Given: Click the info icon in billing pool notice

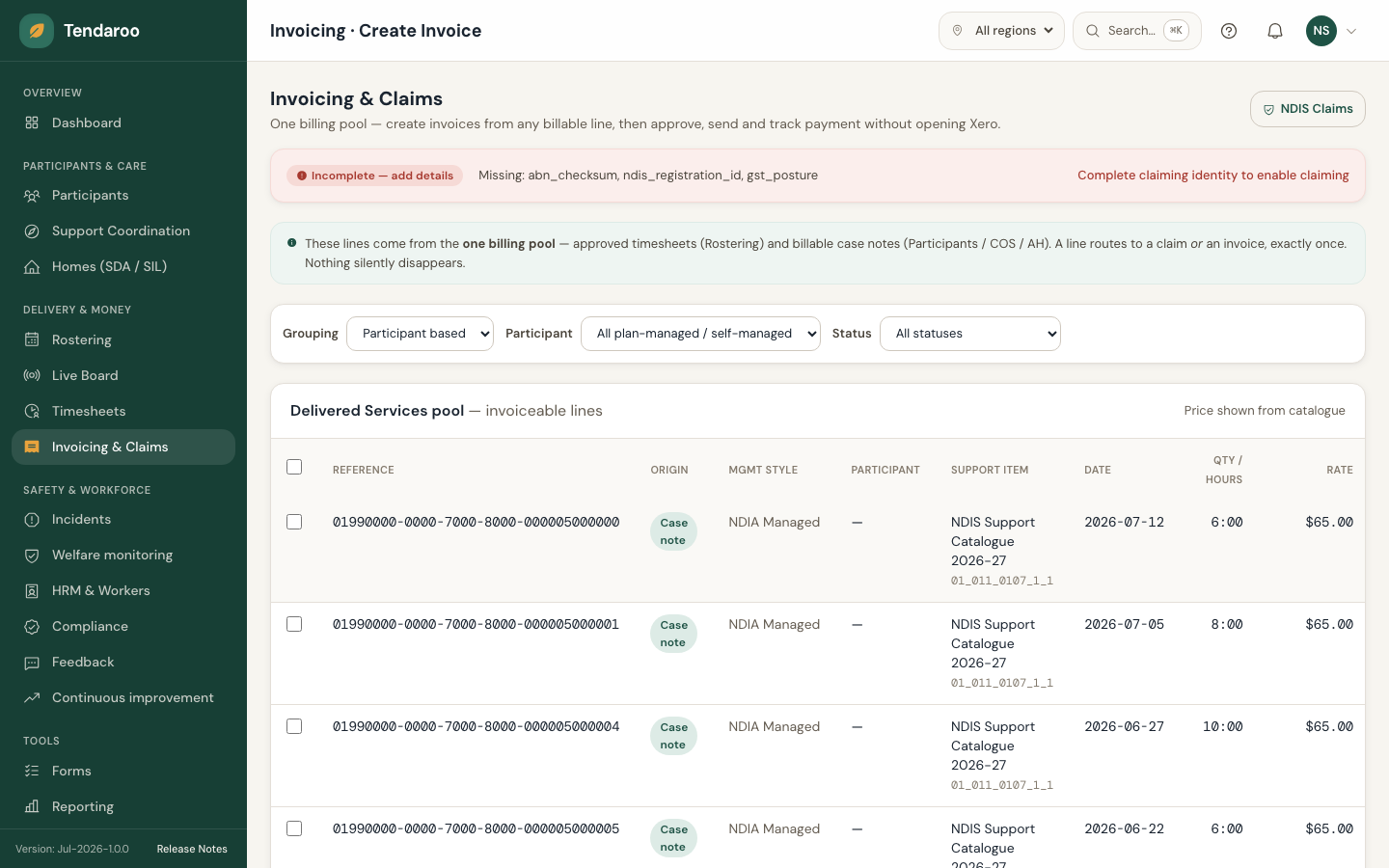Looking at the screenshot, I should [x=291, y=243].
